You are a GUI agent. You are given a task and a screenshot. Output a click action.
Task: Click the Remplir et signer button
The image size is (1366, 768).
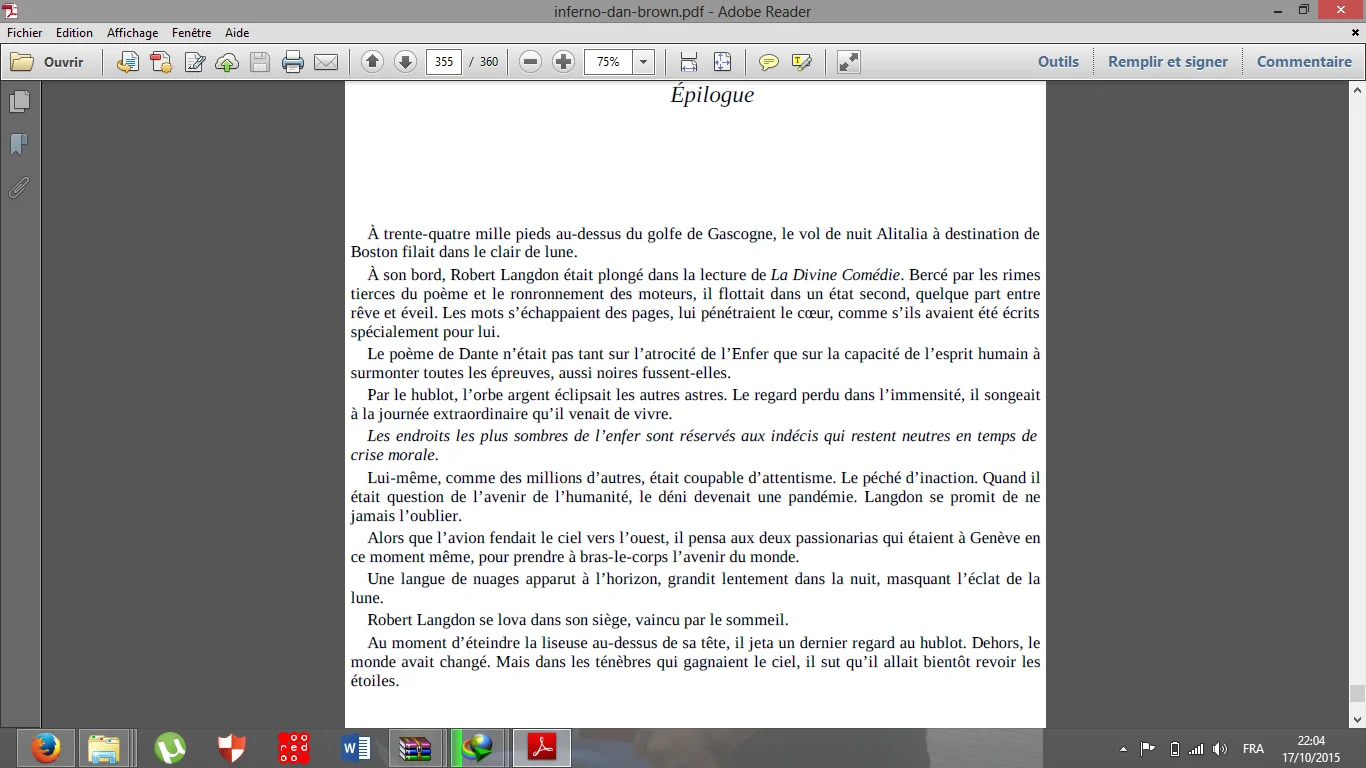1167,62
